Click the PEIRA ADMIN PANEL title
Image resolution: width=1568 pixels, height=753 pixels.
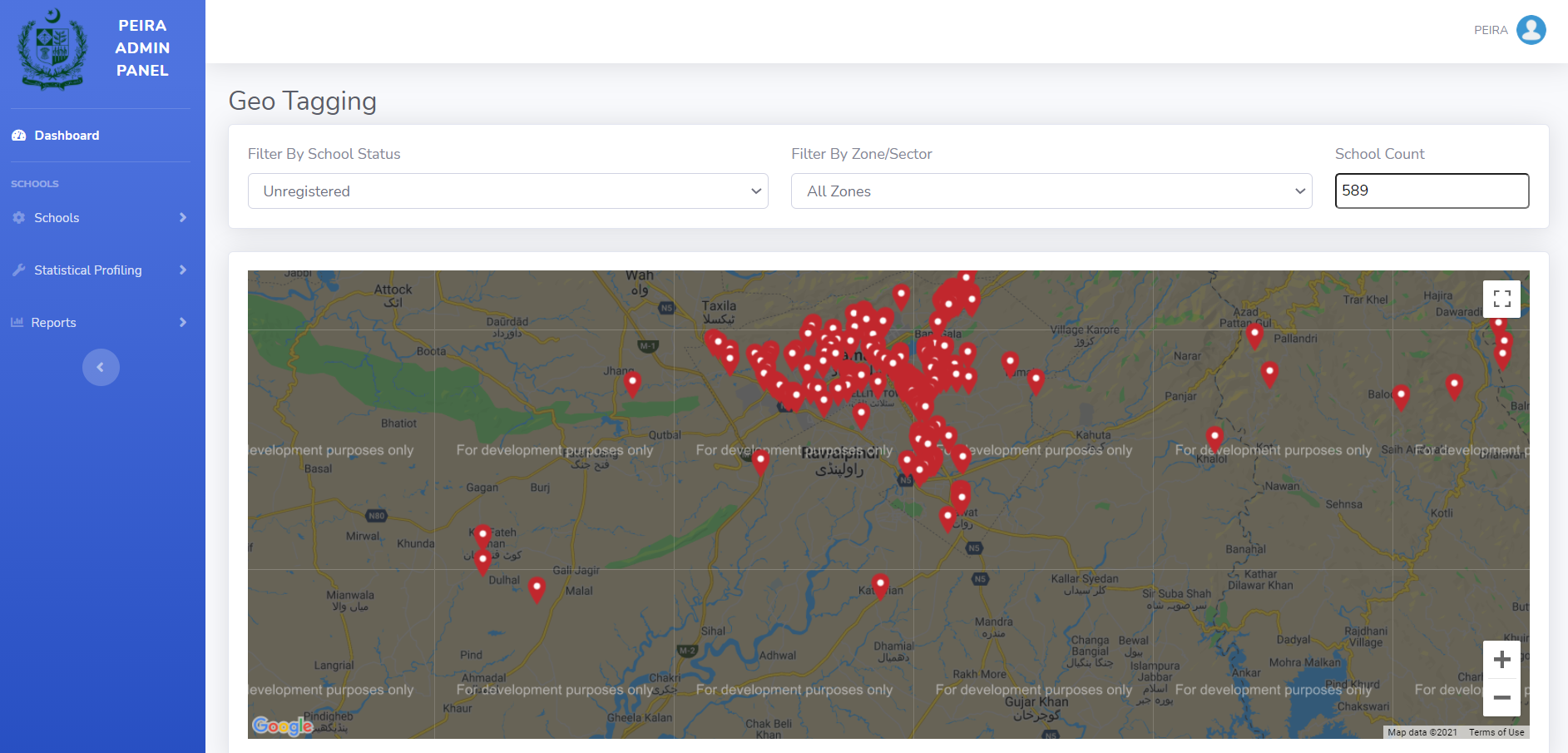(x=142, y=48)
